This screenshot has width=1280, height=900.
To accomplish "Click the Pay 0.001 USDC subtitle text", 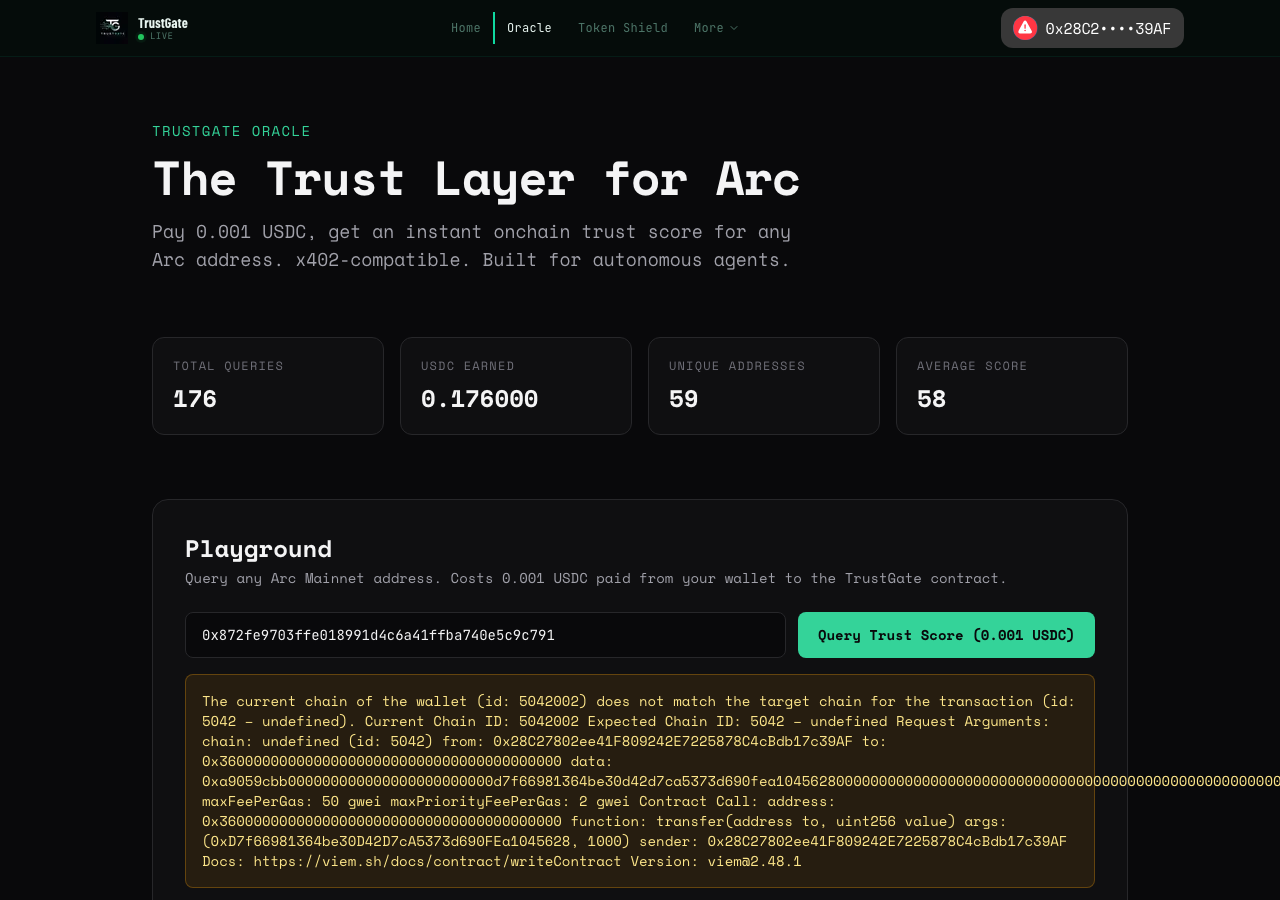I will (472, 246).
